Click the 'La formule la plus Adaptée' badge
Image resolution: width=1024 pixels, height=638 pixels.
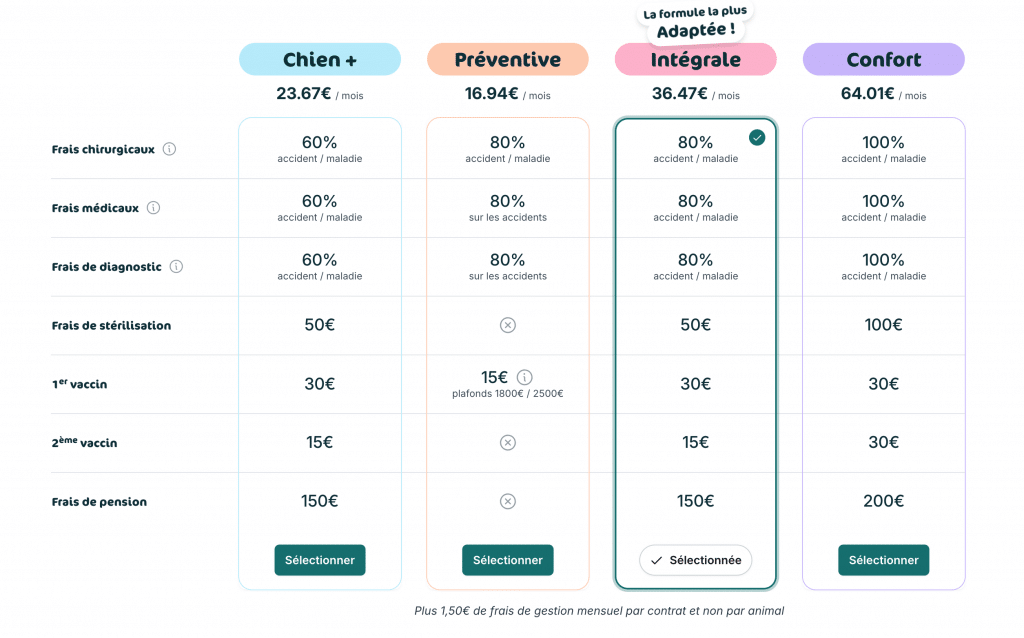[695, 22]
